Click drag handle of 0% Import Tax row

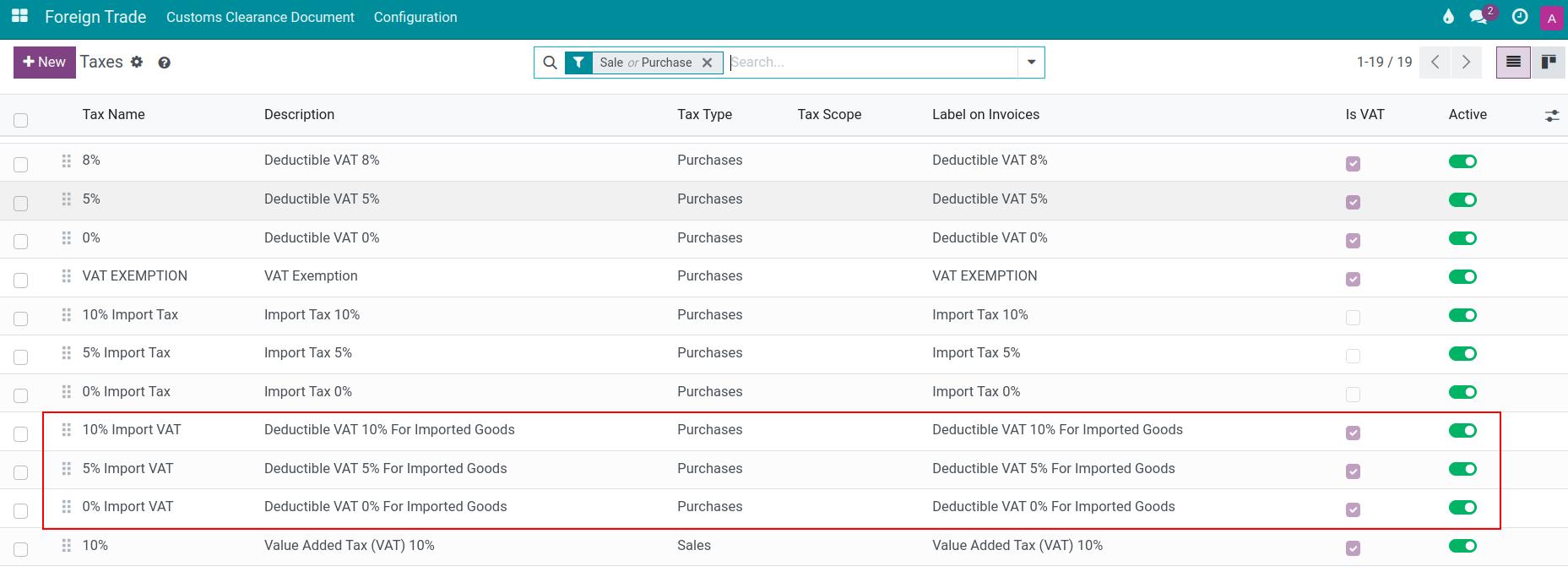point(67,392)
